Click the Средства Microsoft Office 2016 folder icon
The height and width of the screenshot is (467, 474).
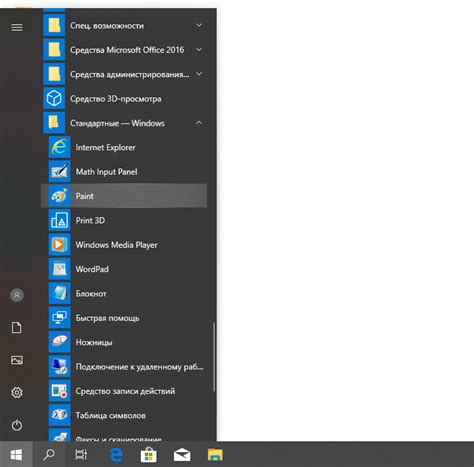tap(54, 50)
